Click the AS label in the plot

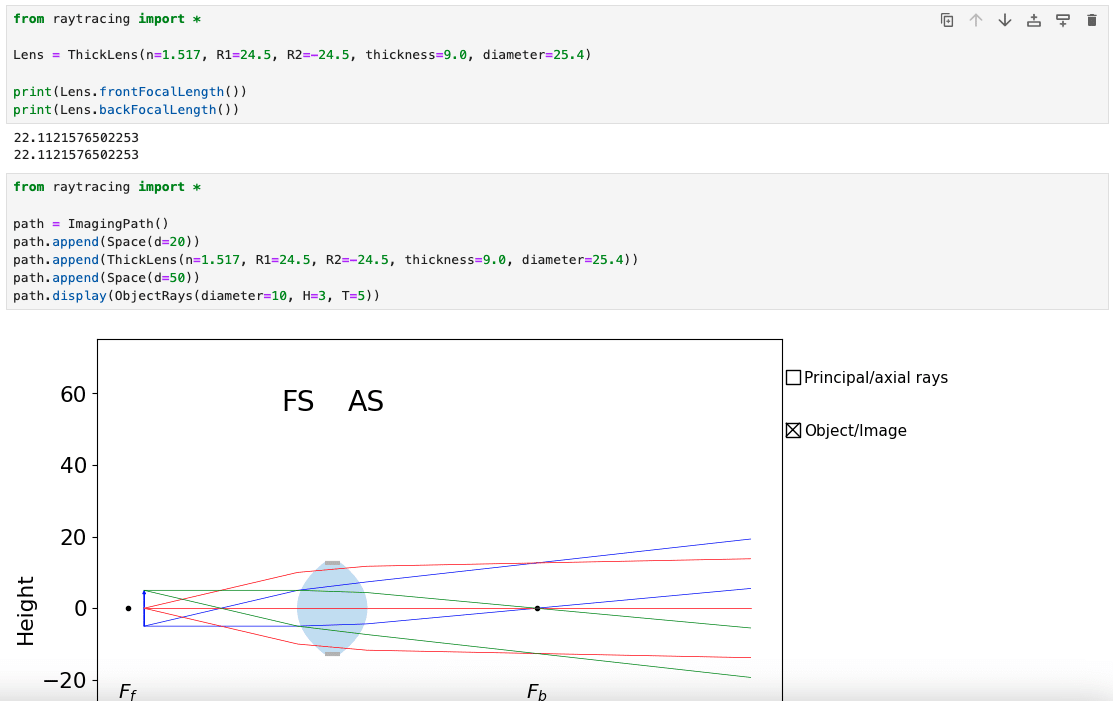(x=366, y=402)
